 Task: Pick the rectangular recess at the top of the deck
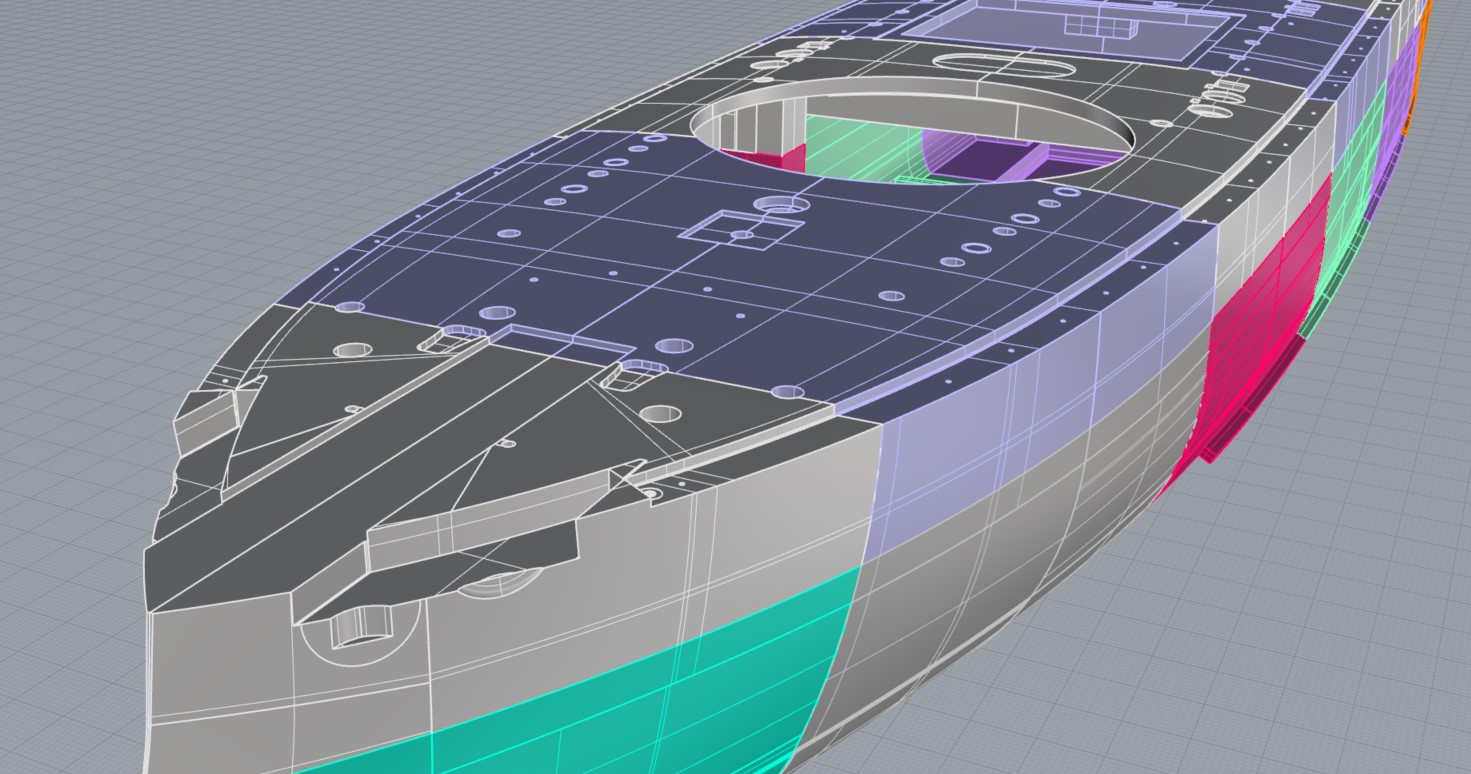pyautogui.click(x=1080, y=30)
